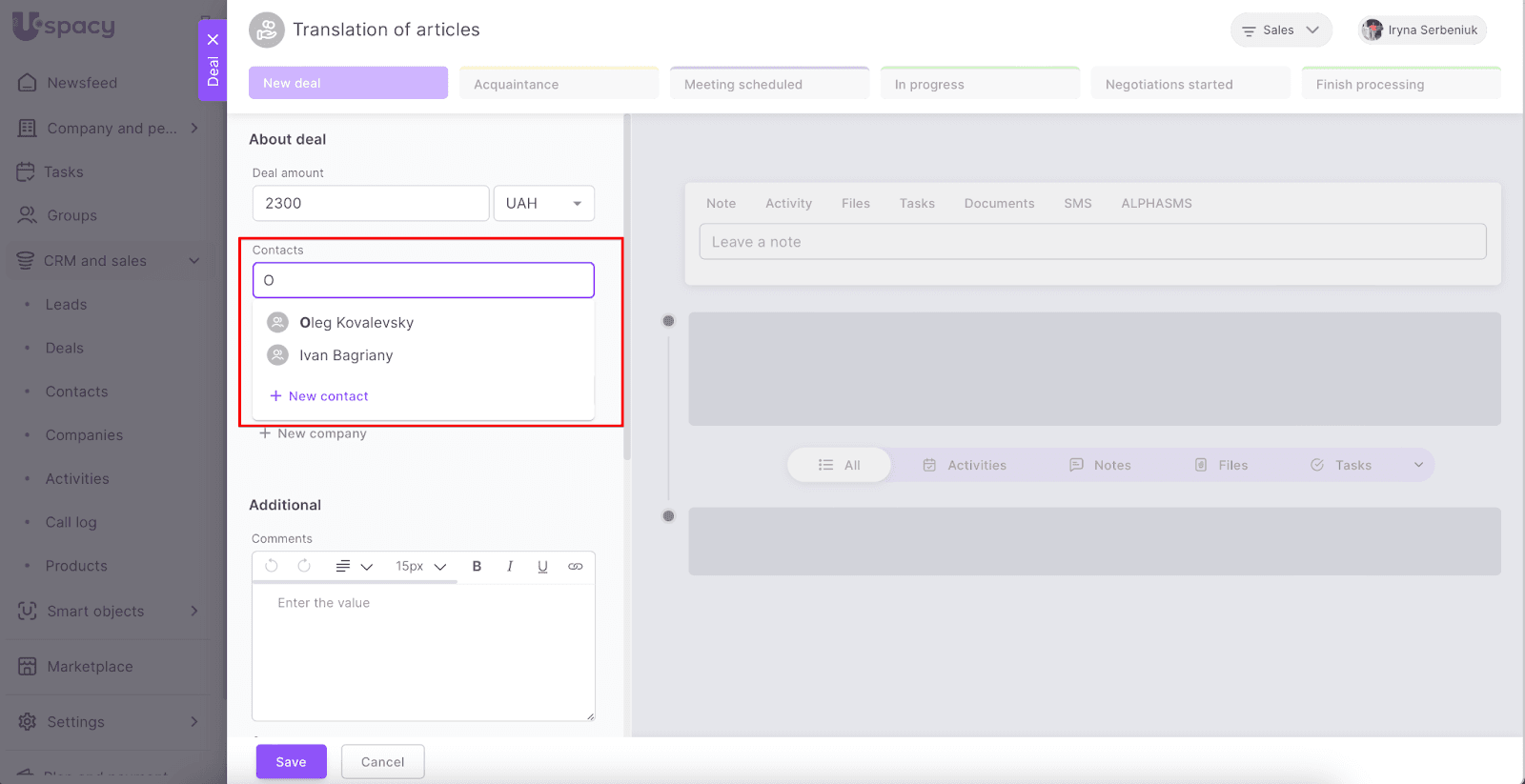Click the undo icon in comments toolbar
1525x784 pixels.
tap(272, 566)
